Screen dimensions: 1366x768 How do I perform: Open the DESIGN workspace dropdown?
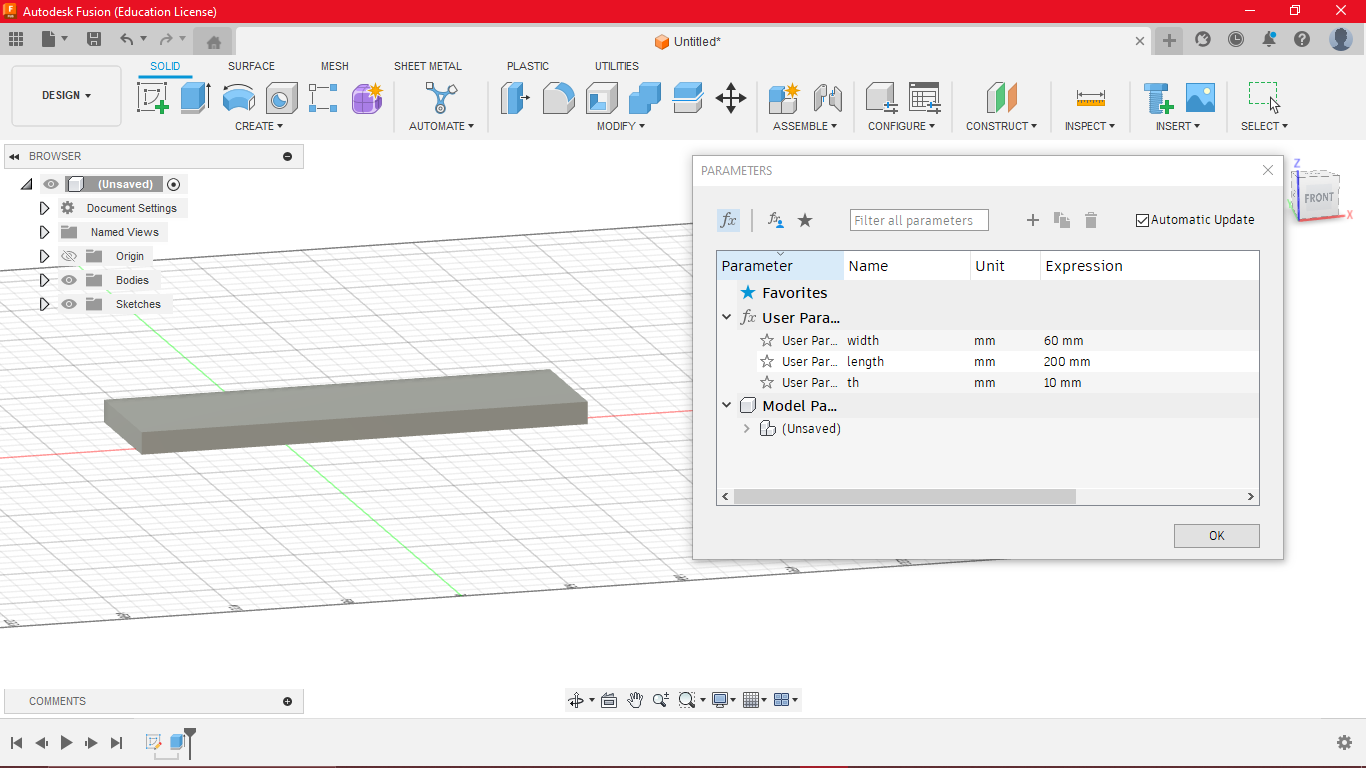pyautogui.click(x=66, y=96)
